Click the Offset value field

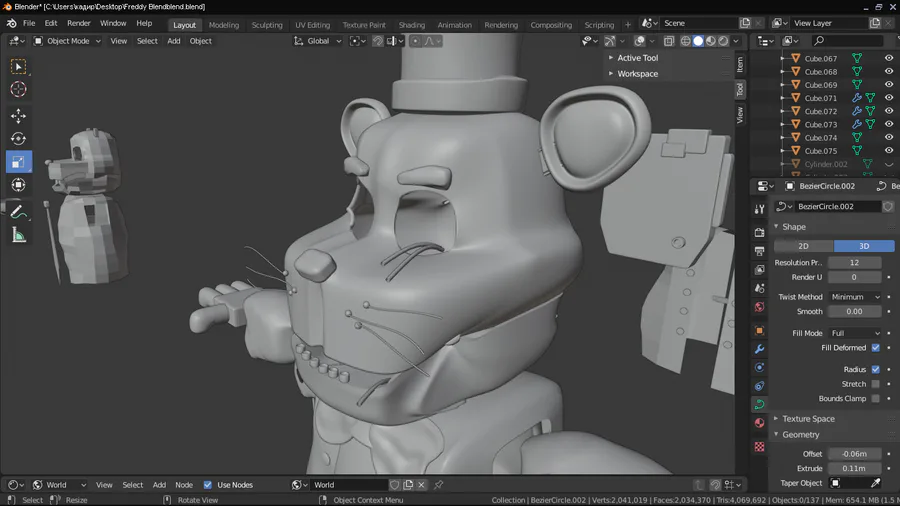(854, 454)
